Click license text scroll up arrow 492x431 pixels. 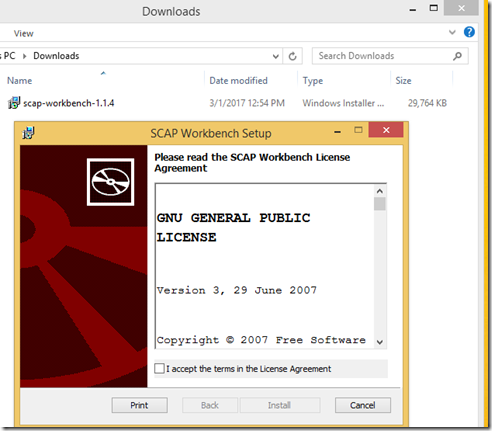(x=380, y=191)
